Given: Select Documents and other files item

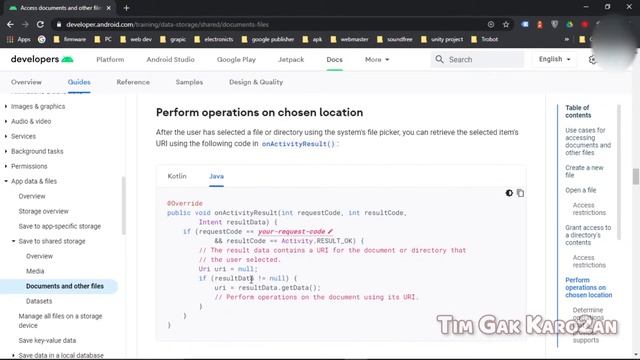Looking at the screenshot, I should (x=65, y=286).
